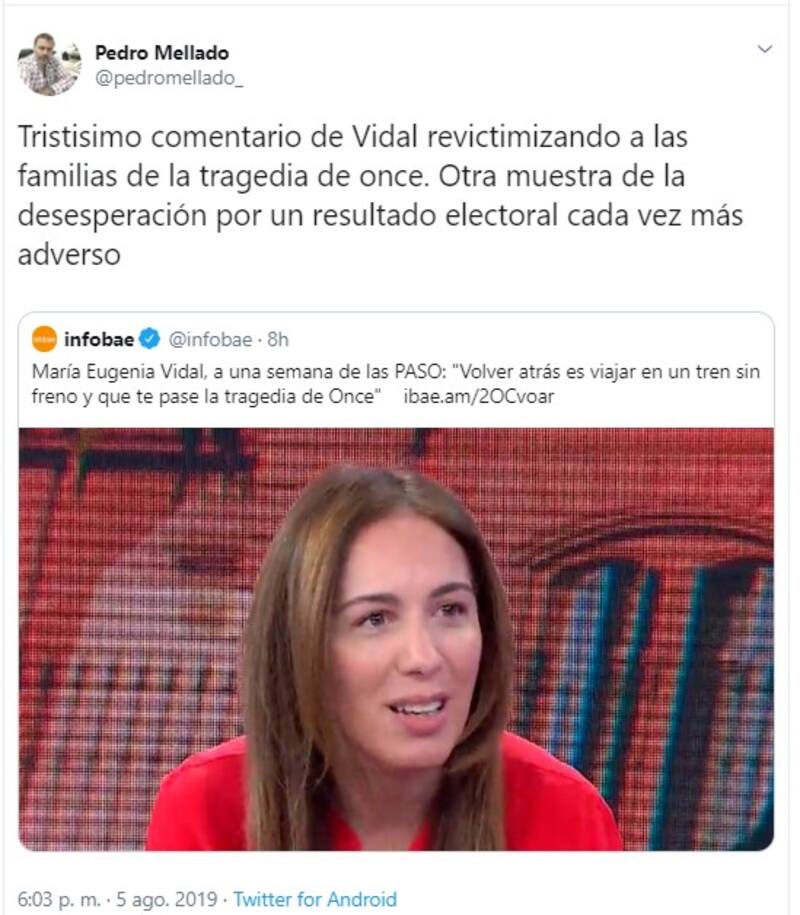800x915 pixels.
Task: Open Pedro Mellado's profile picture
Action: coord(49,64)
